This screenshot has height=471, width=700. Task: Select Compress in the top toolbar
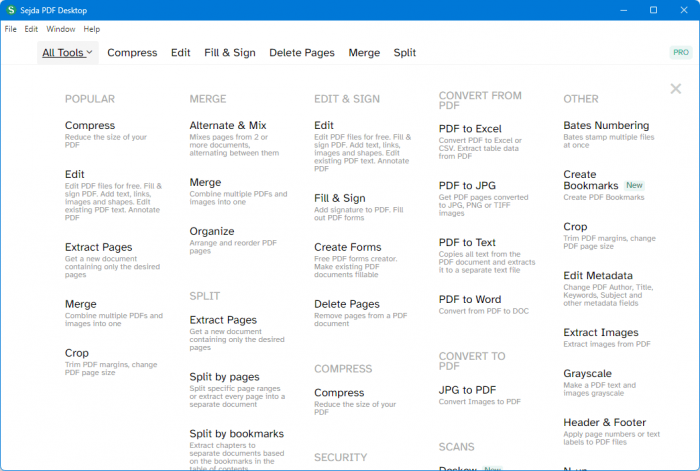pos(132,53)
